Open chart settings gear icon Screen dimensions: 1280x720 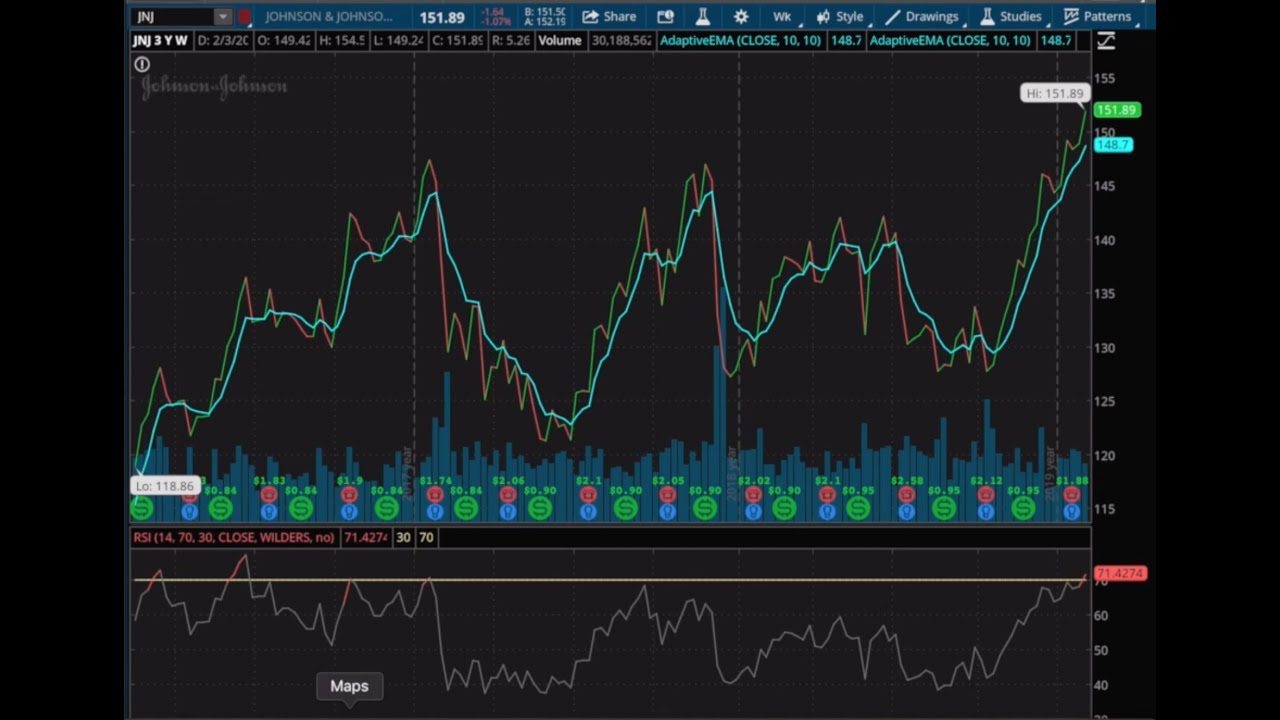741,17
